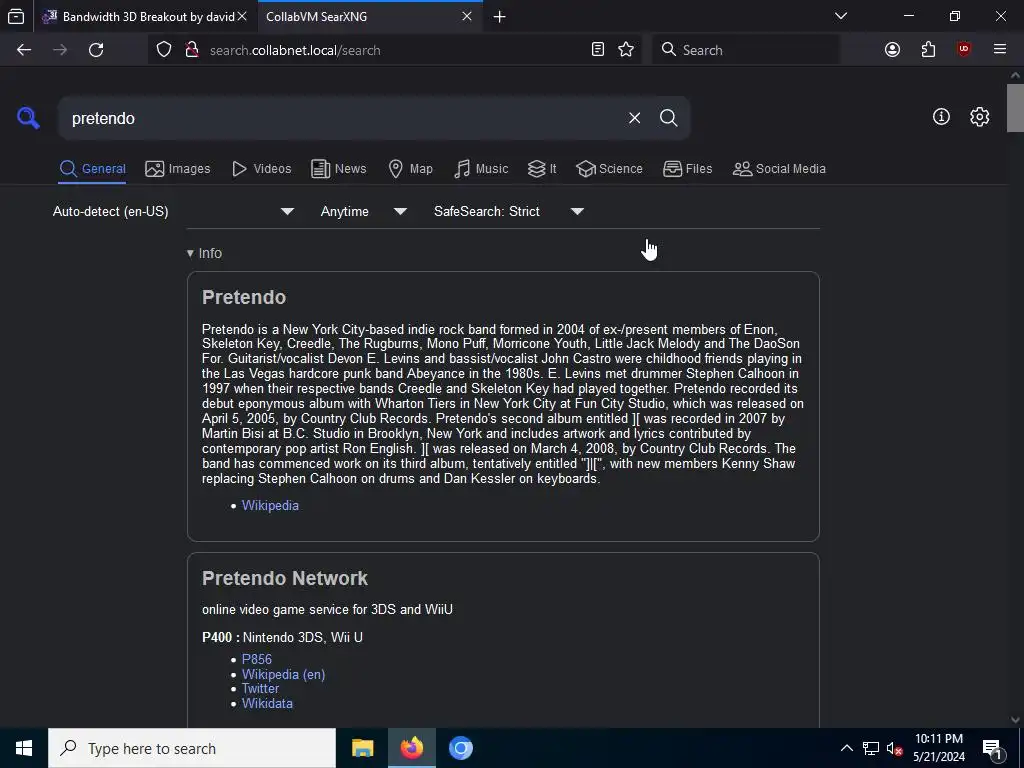Click the pretendo search input field
Viewport: 1024px width, 768px height.
(x=340, y=118)
